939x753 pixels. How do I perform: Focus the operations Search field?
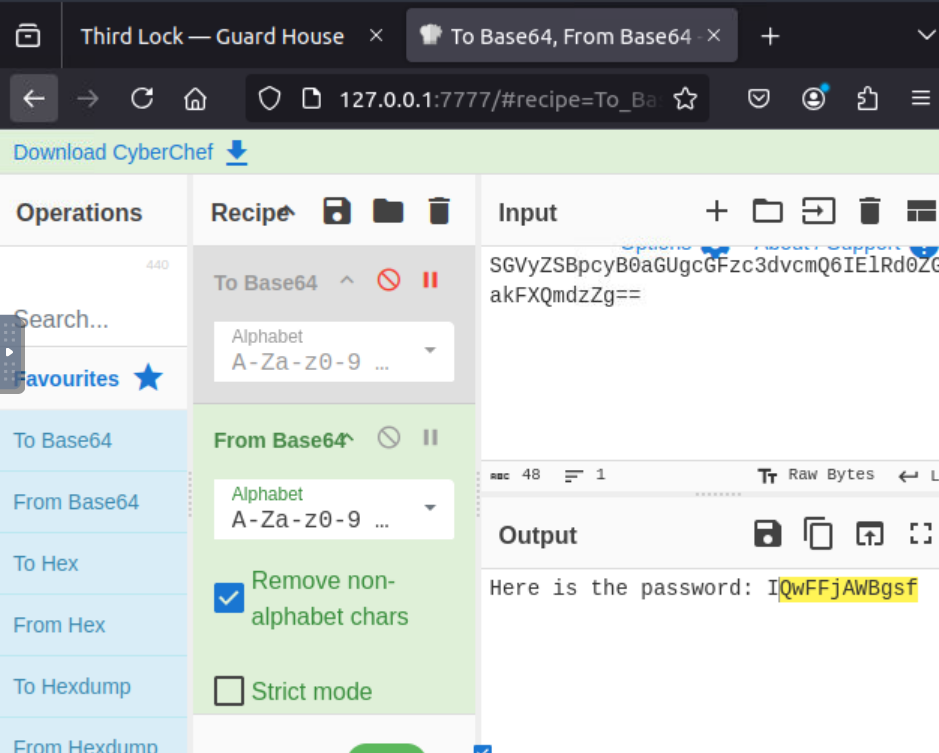90,320
